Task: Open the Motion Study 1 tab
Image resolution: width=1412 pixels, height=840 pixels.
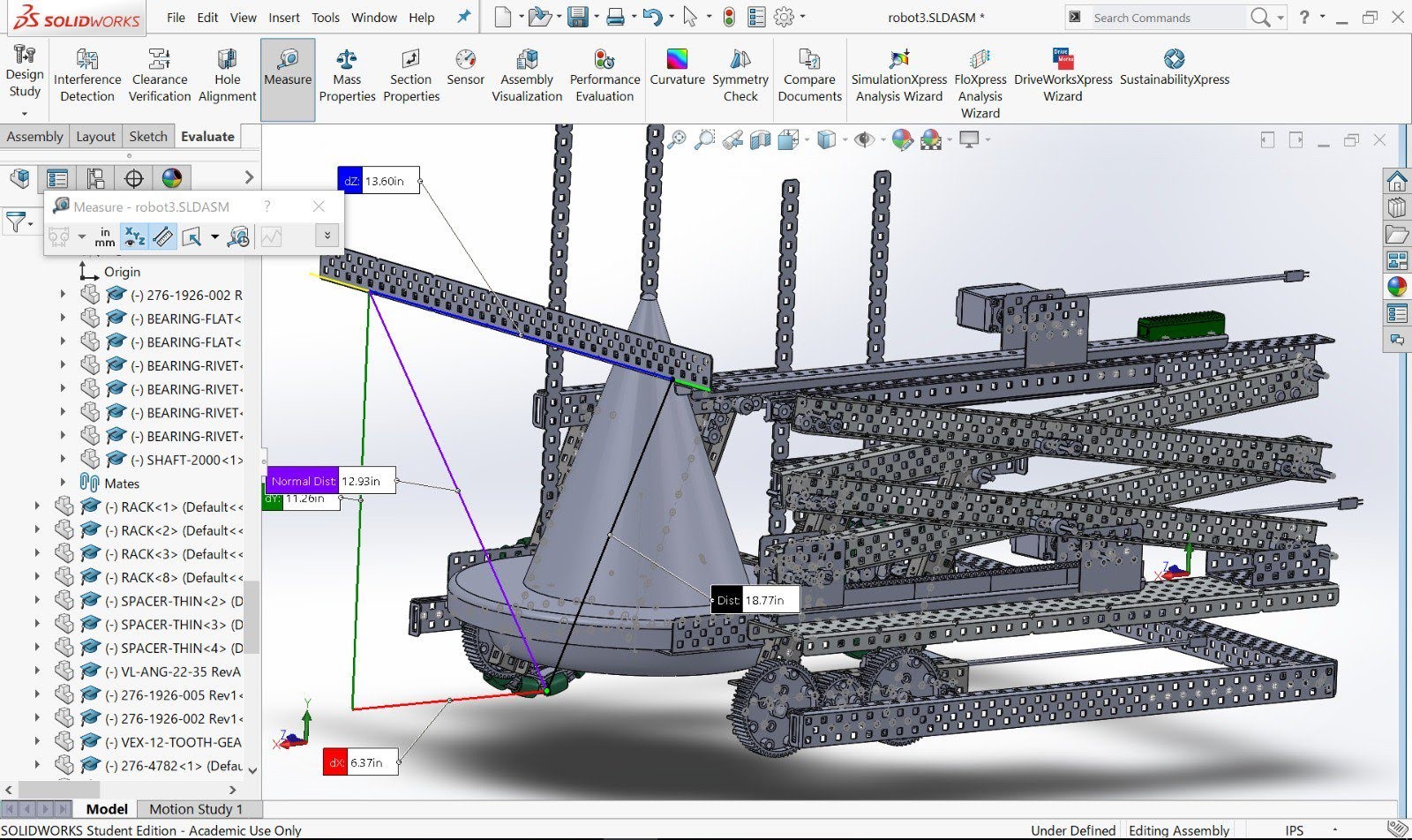Action: [195, 808]
